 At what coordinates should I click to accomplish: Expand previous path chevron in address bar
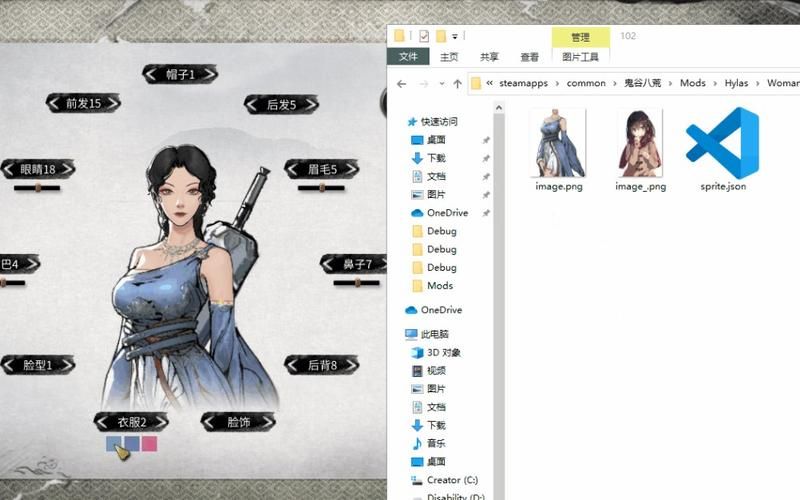489,83
